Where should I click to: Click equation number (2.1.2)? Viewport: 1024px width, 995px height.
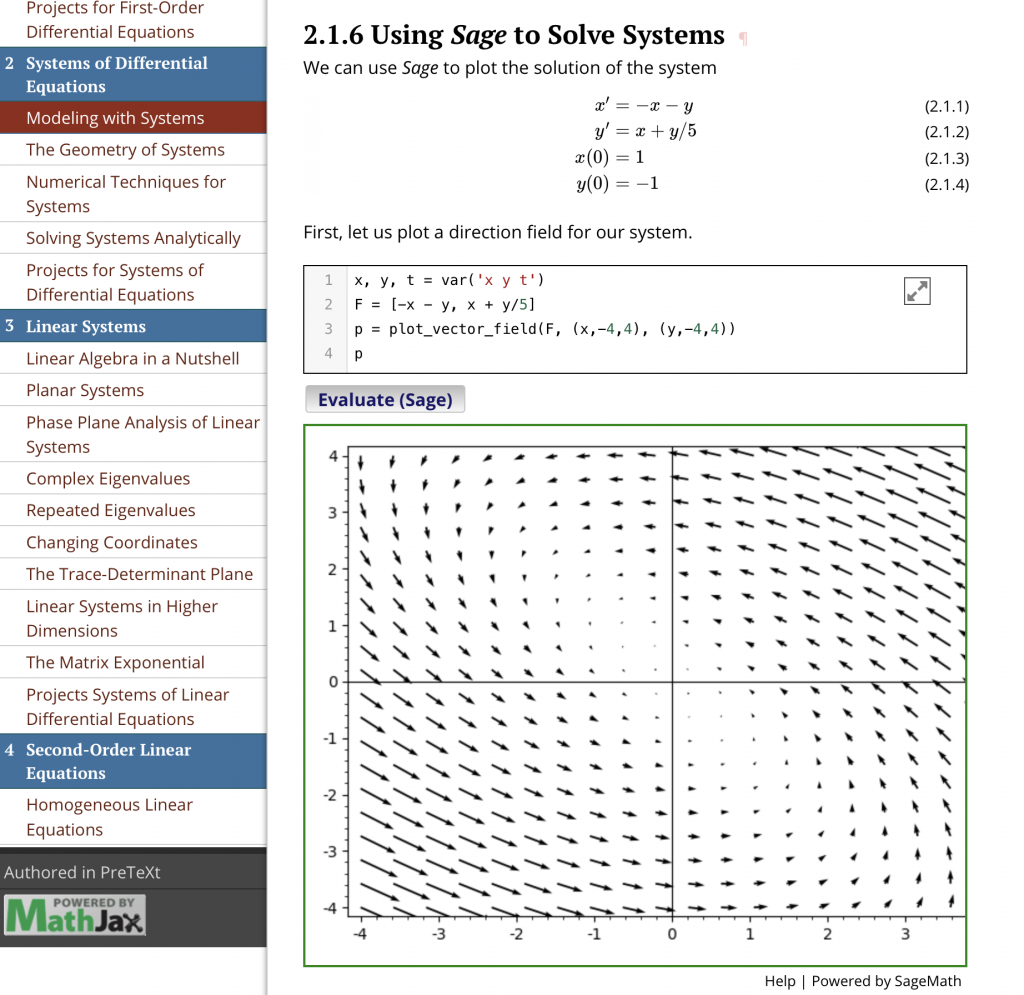click(x=946, y=132)
